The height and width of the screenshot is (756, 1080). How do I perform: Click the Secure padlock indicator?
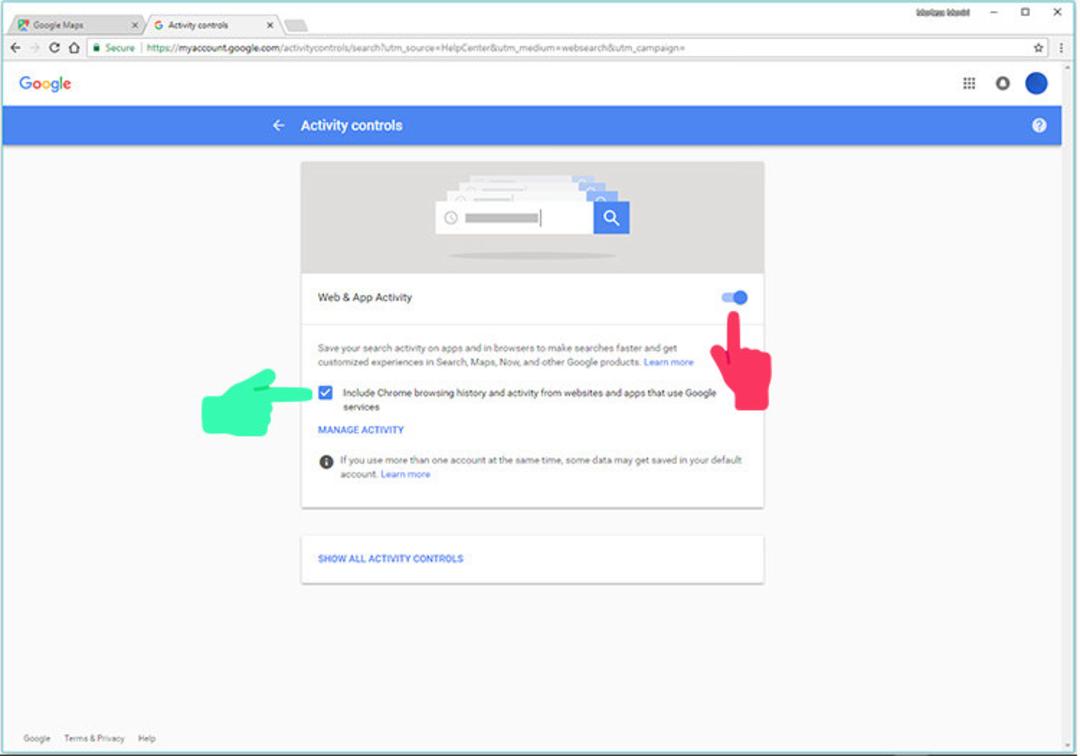pos(113,48)
